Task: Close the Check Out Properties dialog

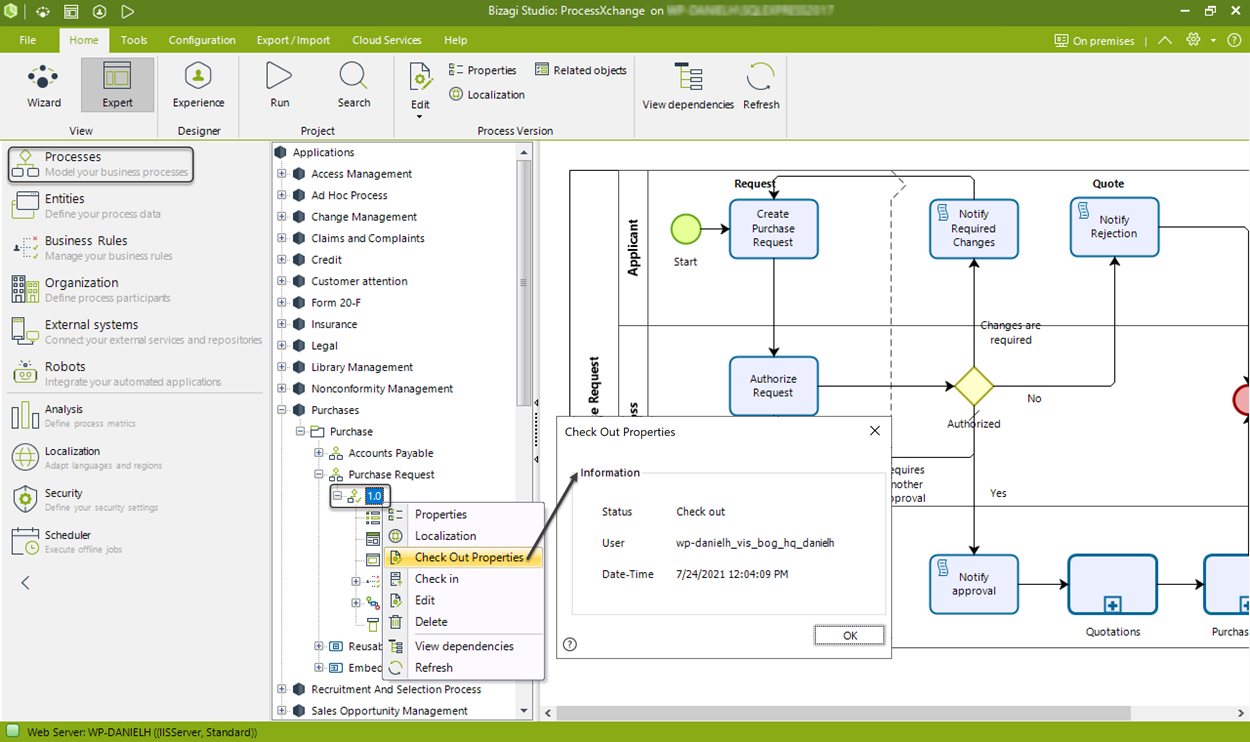Action: click(x=875, y=431)
